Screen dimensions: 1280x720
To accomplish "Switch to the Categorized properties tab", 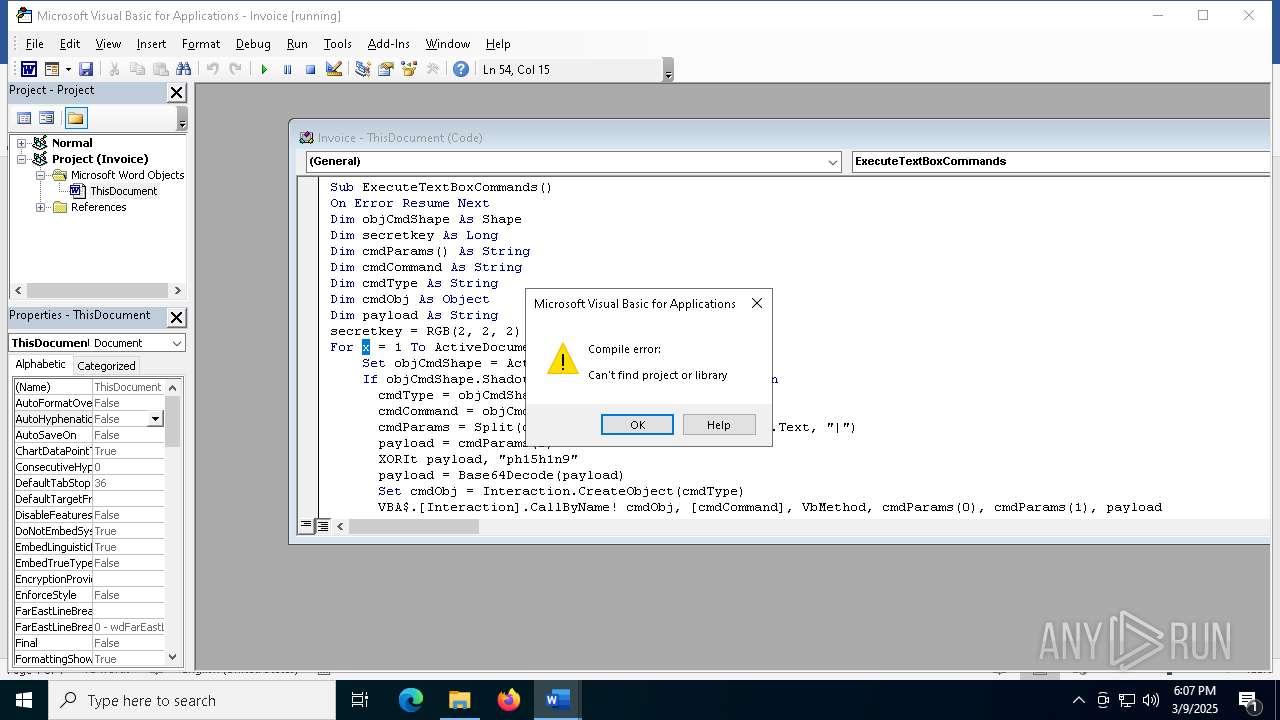I will [x=106, y=366].
